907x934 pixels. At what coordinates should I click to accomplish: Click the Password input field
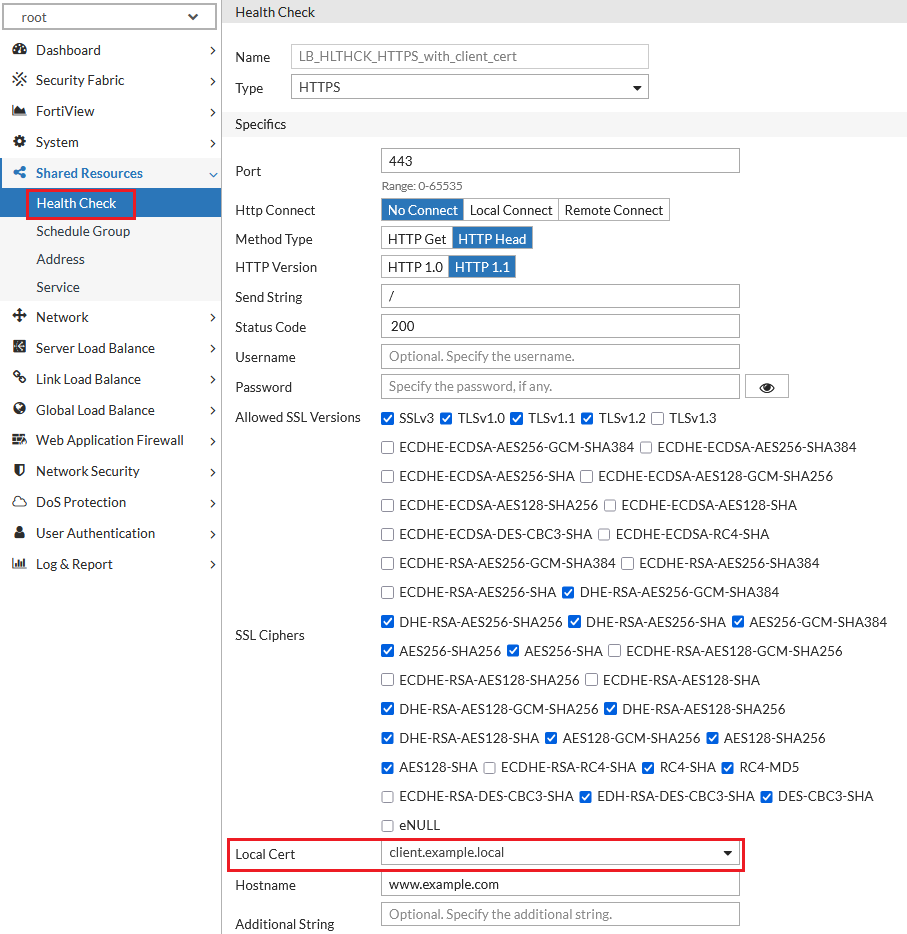(x=560, y=387)
